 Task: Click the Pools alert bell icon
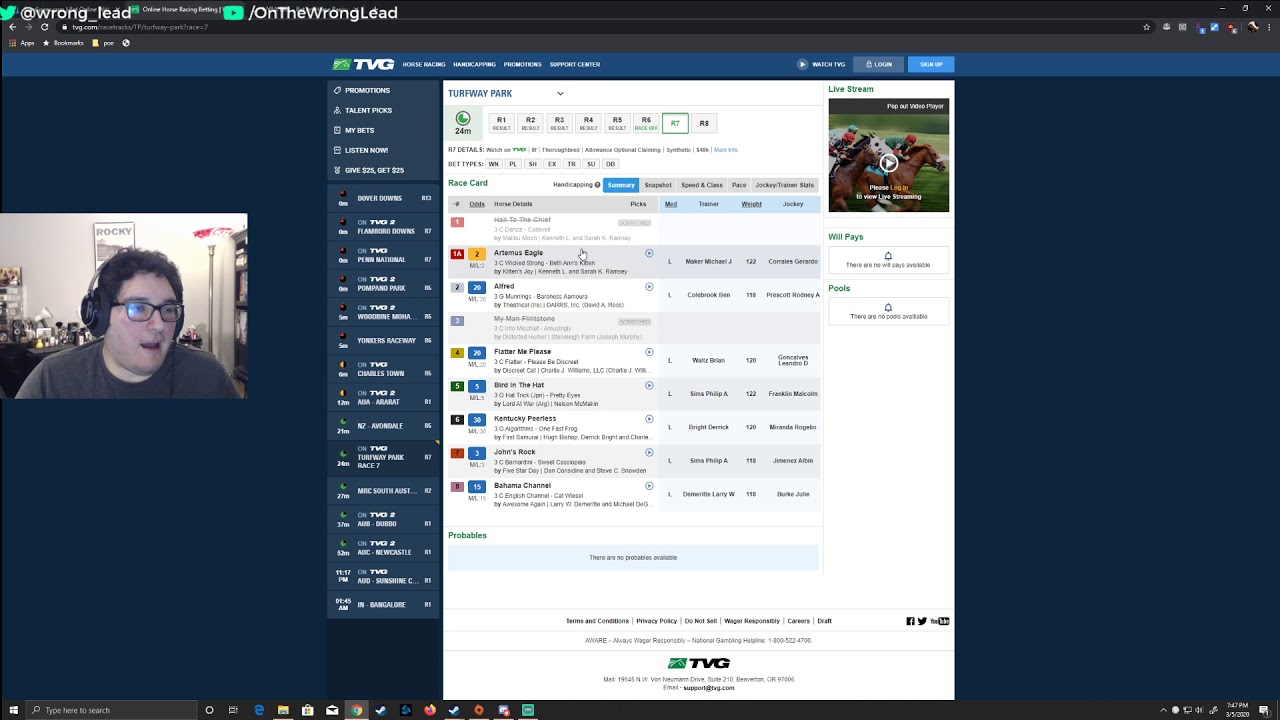pos(888,307)
